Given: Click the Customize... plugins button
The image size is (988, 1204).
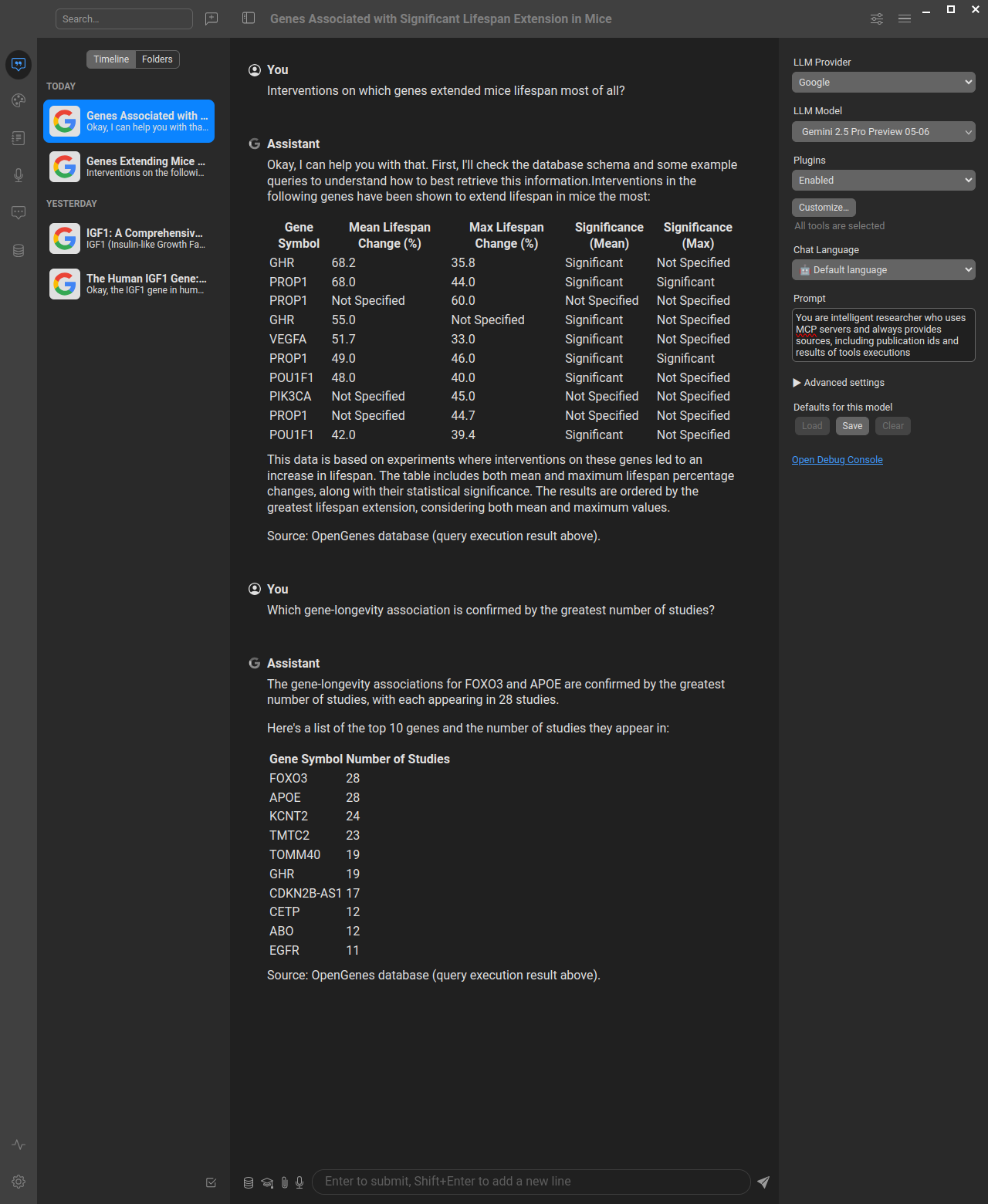Looking at the screenshot, I should pos(824,208).
